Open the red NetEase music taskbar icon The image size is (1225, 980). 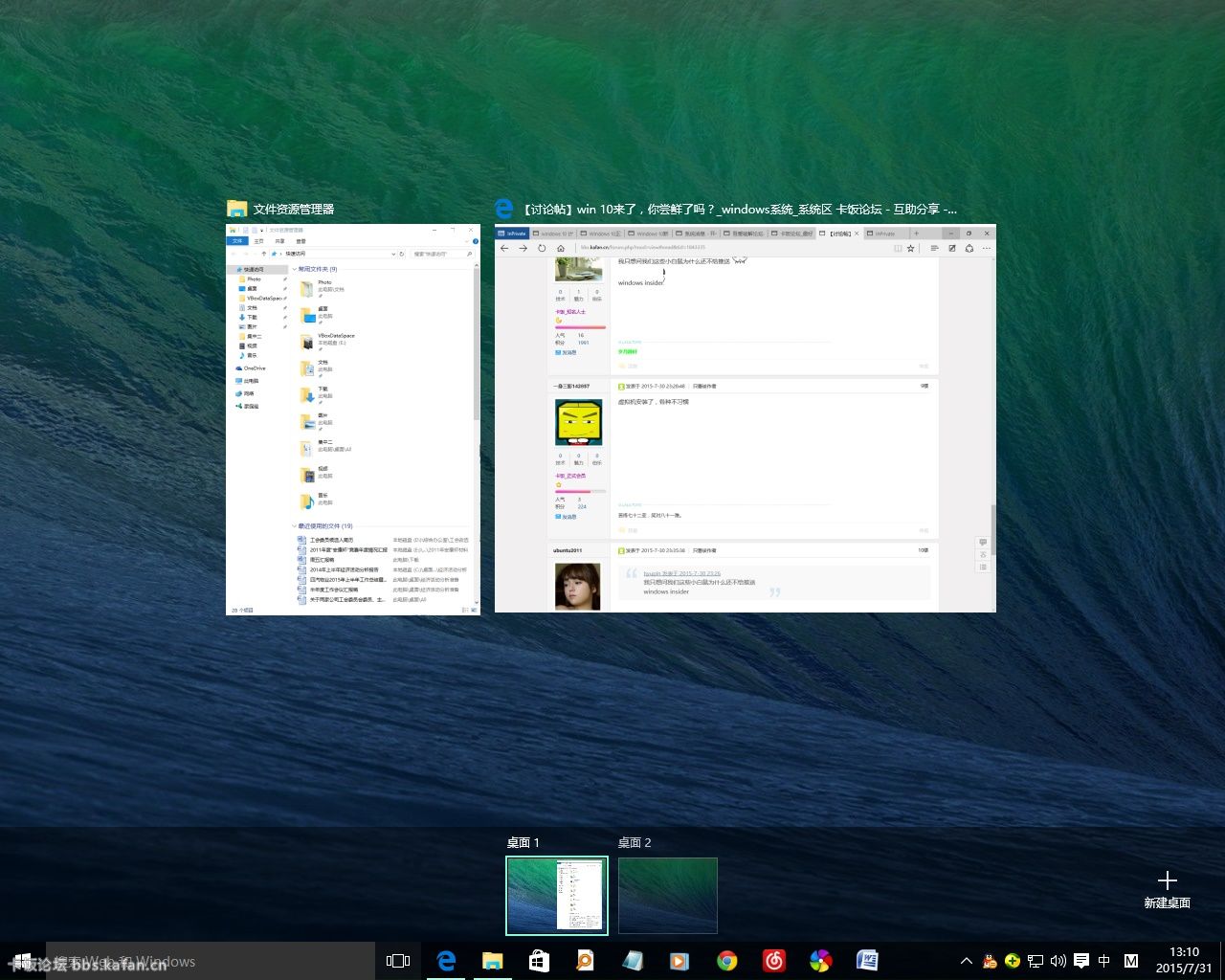773,961
